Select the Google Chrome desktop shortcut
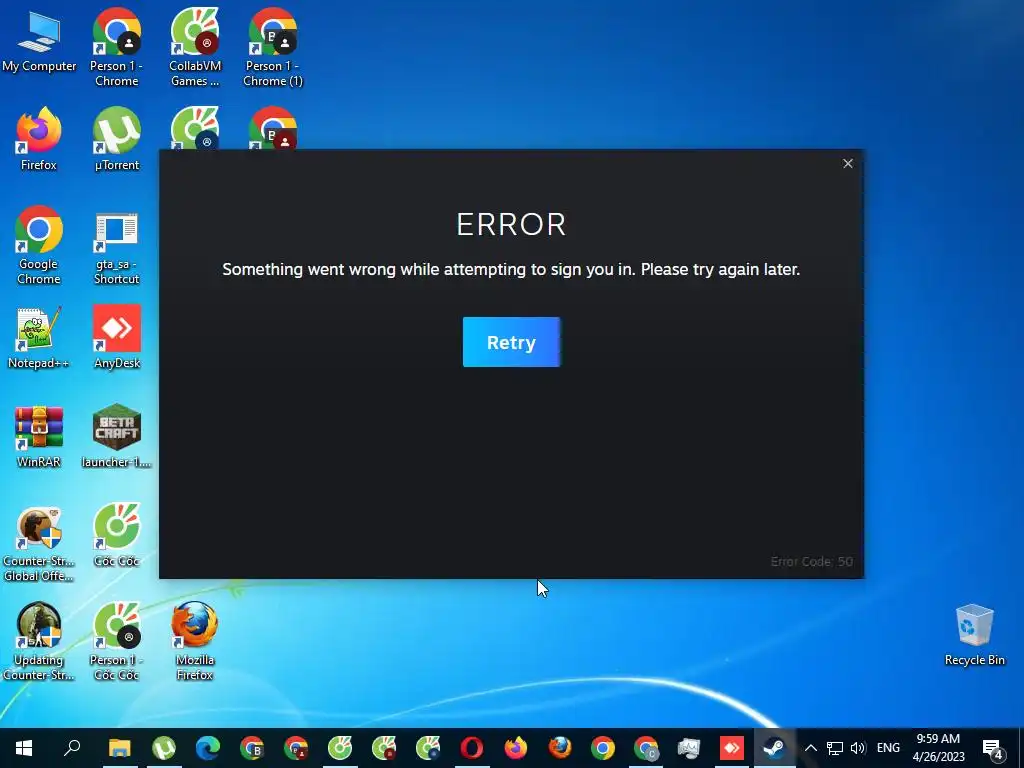This screenshot has height=768, width=1024. point(39,246)
